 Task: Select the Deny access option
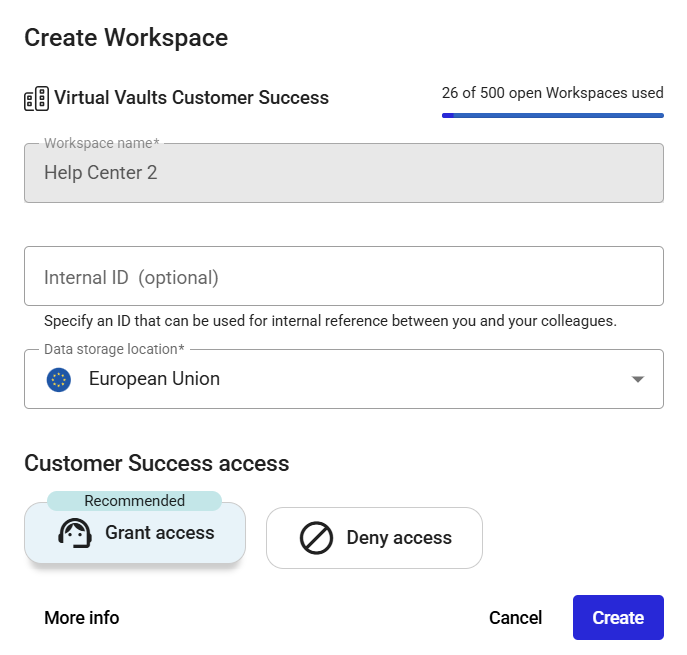[x=374, y=538]
